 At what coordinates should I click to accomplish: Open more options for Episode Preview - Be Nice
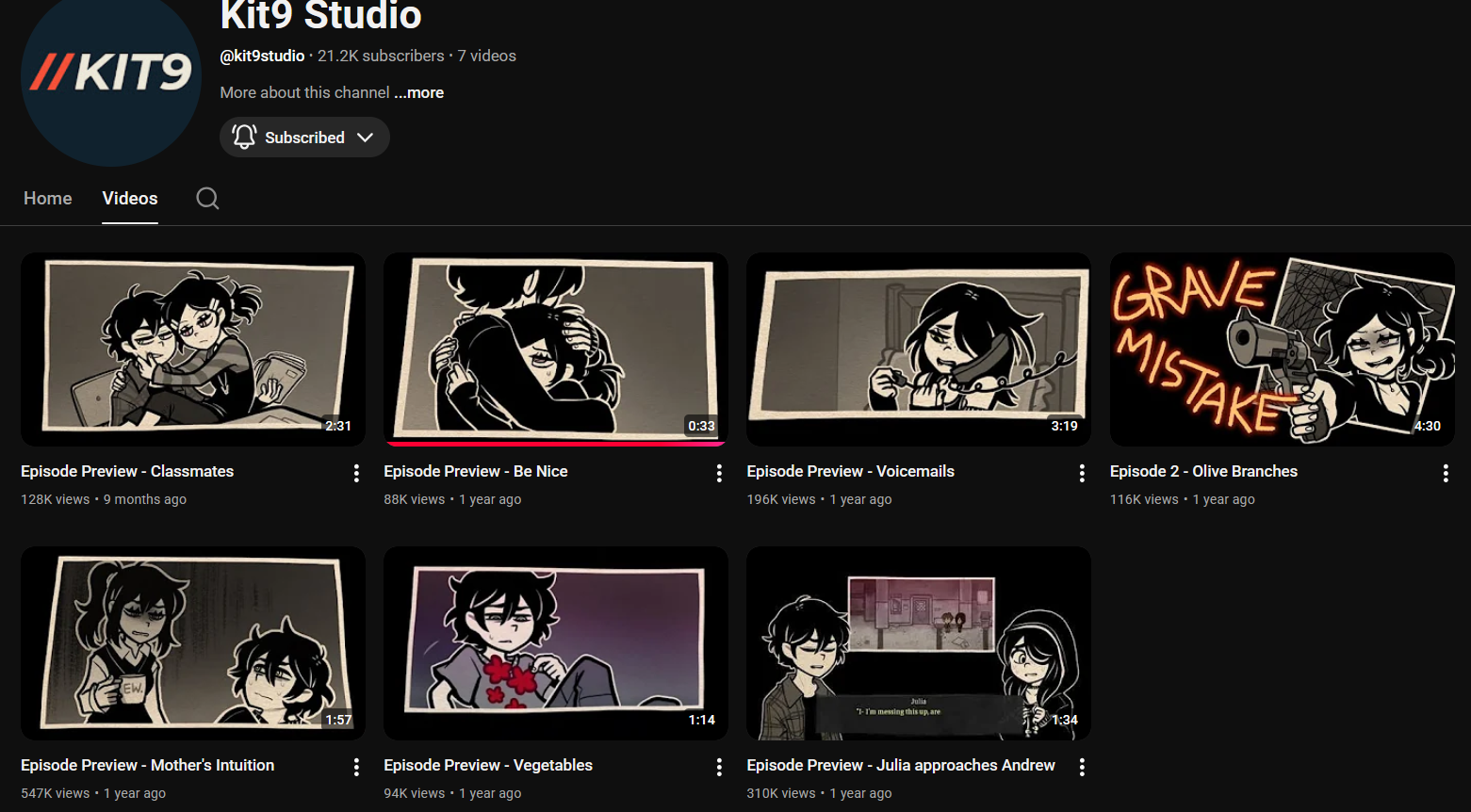point(719,473)
